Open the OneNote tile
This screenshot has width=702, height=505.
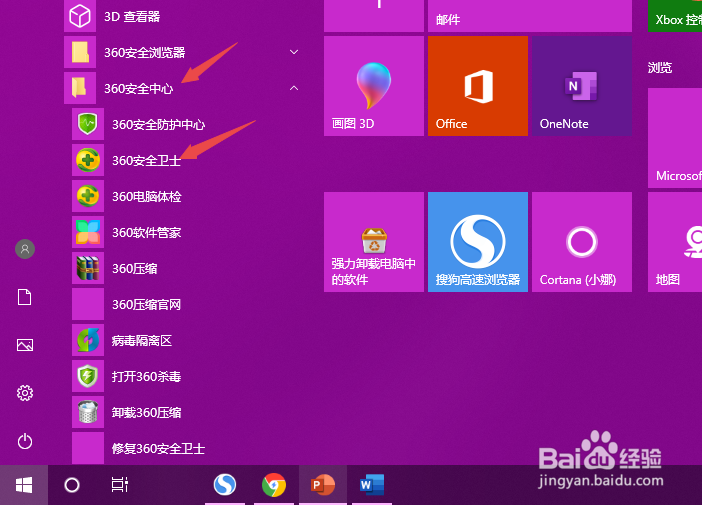click(x=582, y=86)
